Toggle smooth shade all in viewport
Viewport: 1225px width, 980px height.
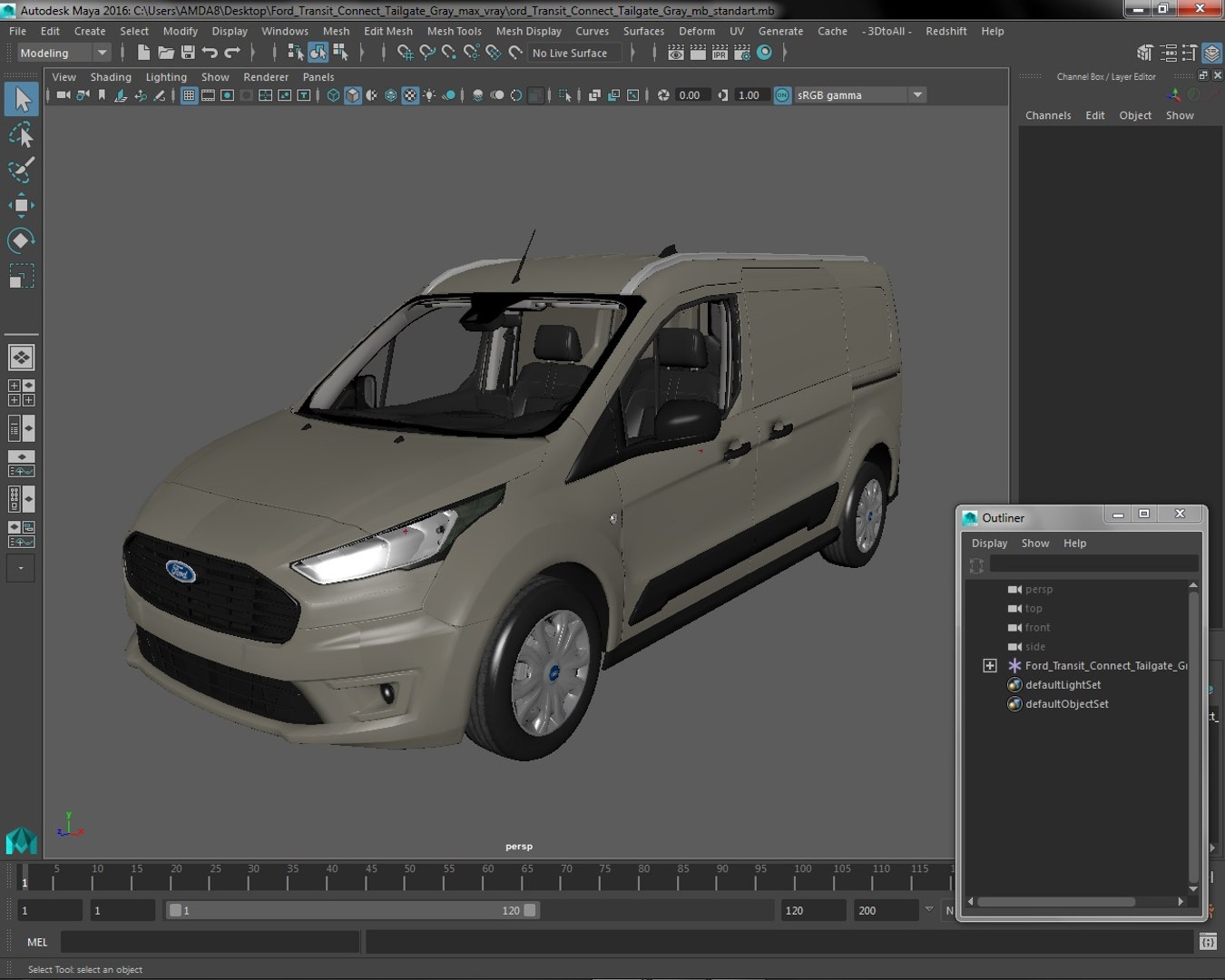[x=352, y=95]
